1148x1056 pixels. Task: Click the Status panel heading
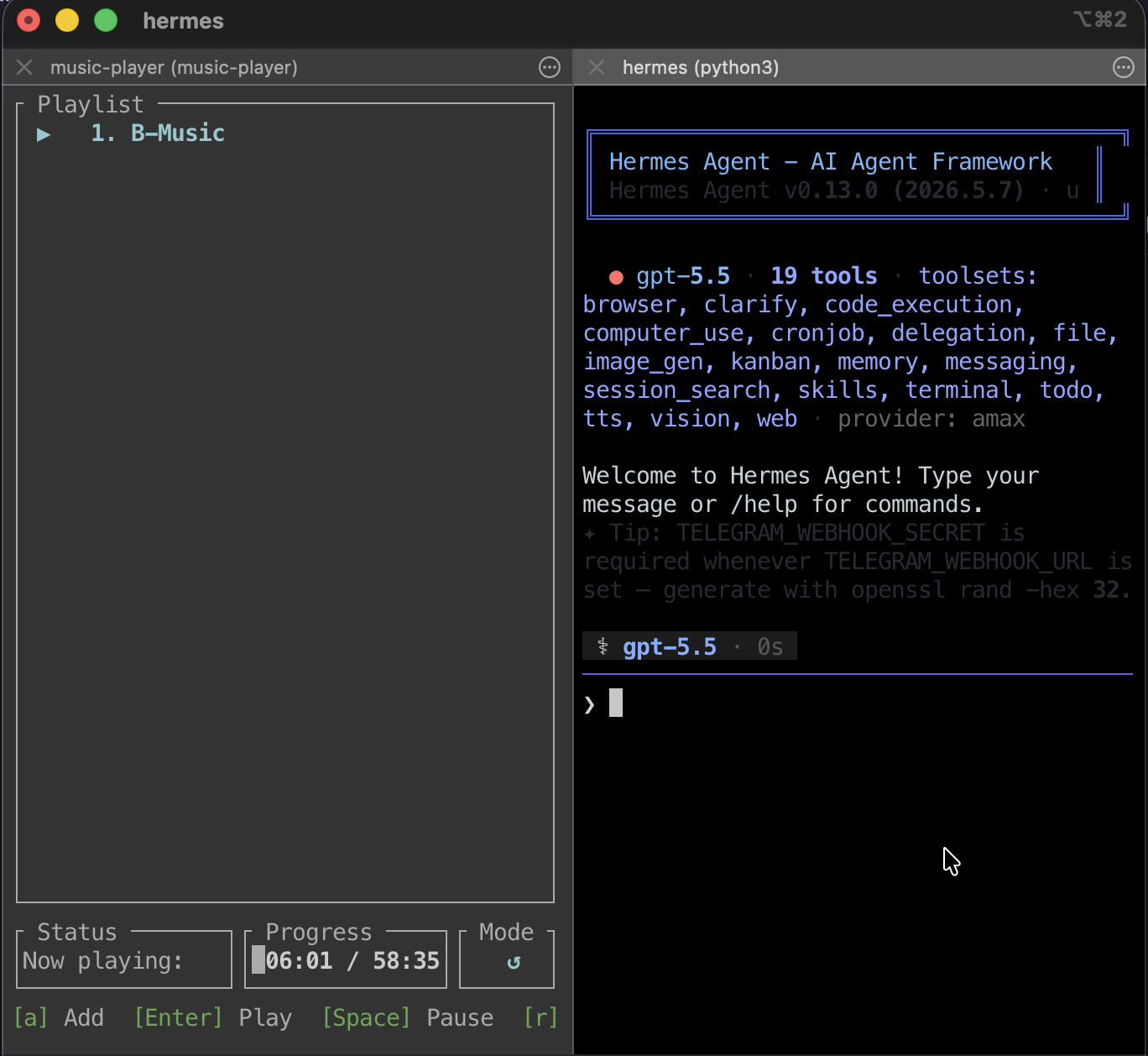[77, 932]
